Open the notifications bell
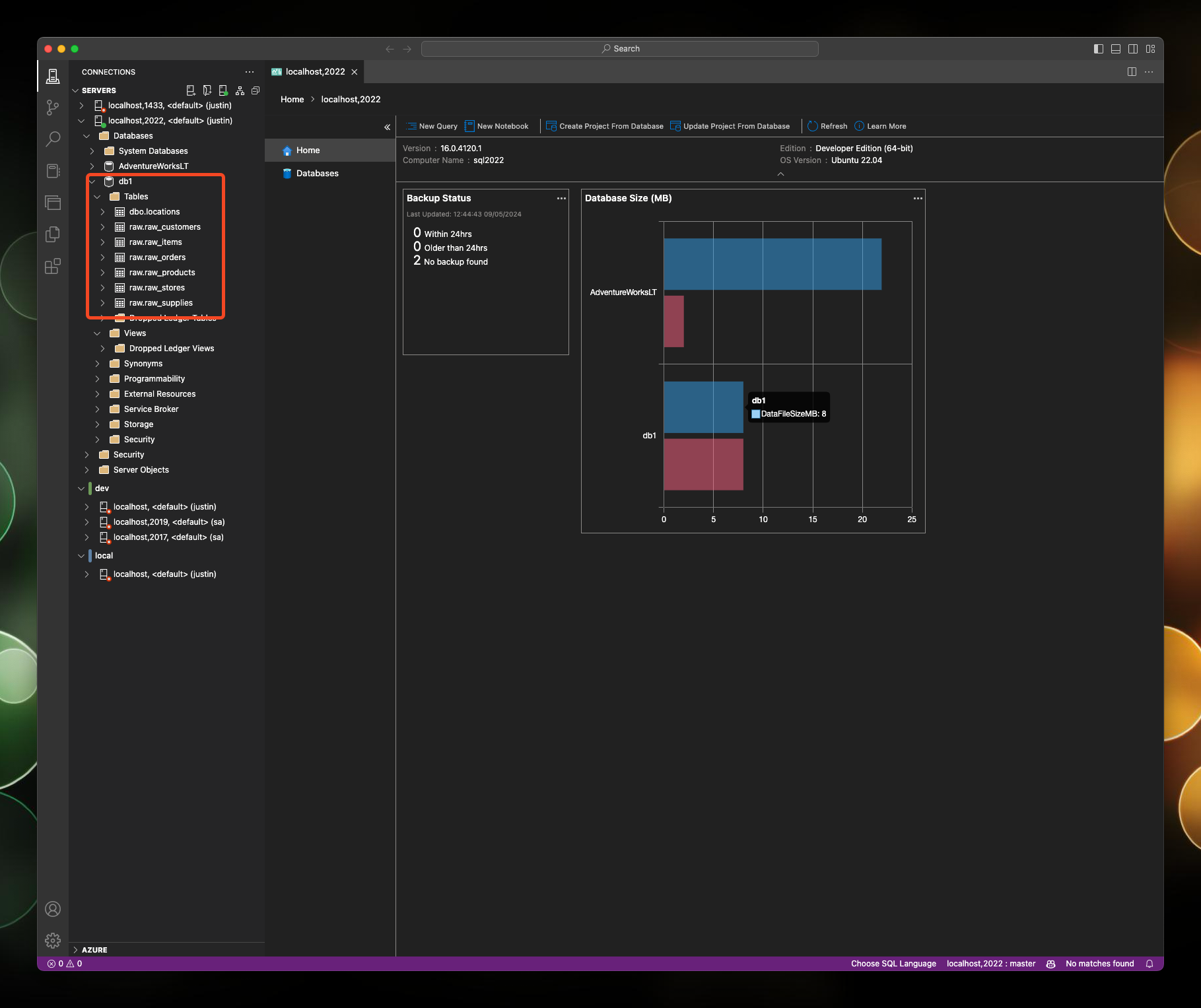Viewport: 1201px width, 1008px height. (1150, 964)
